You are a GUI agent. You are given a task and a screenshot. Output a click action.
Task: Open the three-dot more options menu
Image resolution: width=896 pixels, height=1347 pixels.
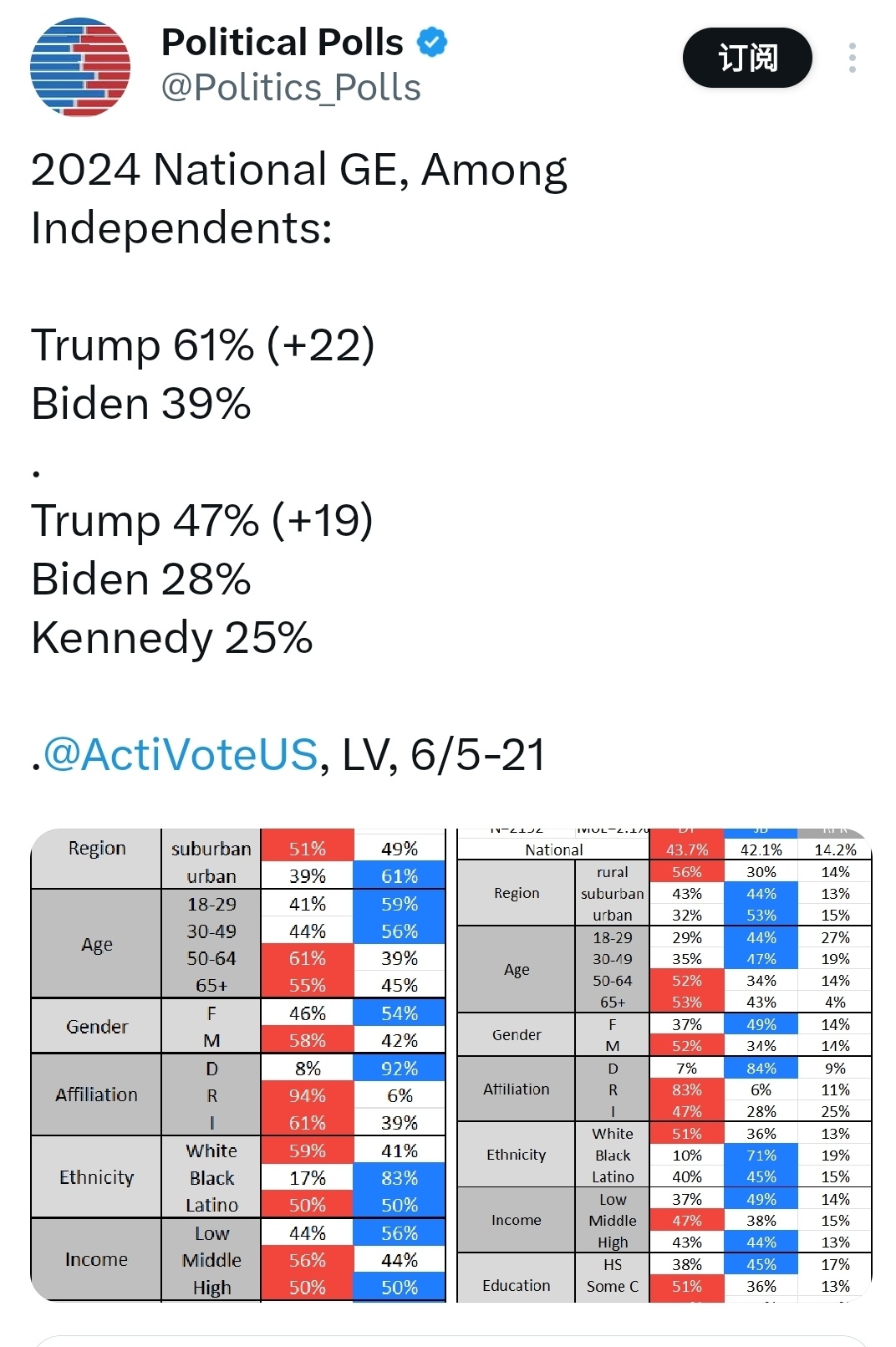(852, 58)
